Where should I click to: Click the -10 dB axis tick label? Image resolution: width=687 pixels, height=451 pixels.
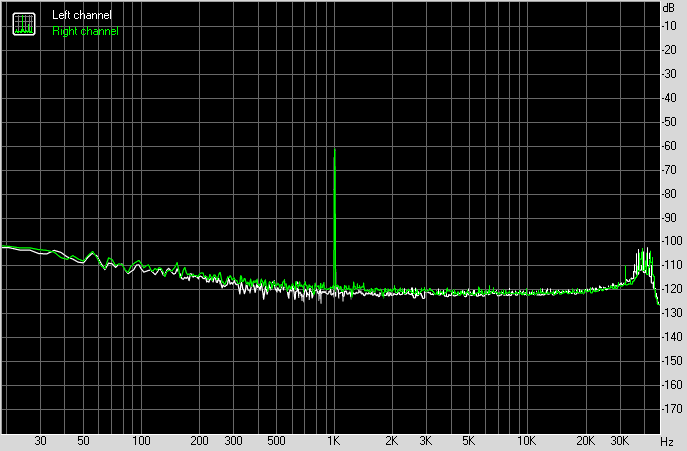pyautogui.click(x=669, y=26)
